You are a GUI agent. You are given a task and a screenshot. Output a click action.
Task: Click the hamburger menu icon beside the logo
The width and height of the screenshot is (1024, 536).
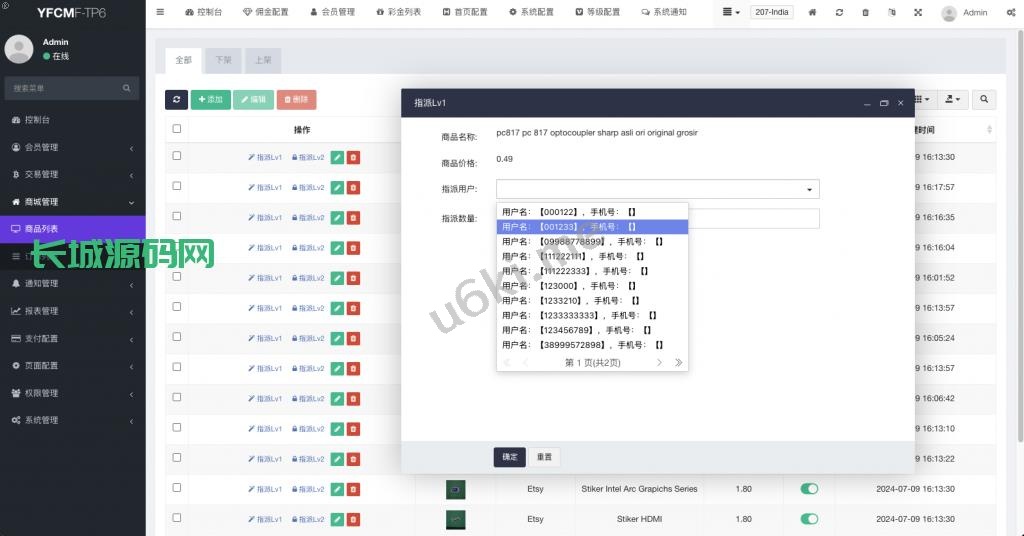[160, 12]
